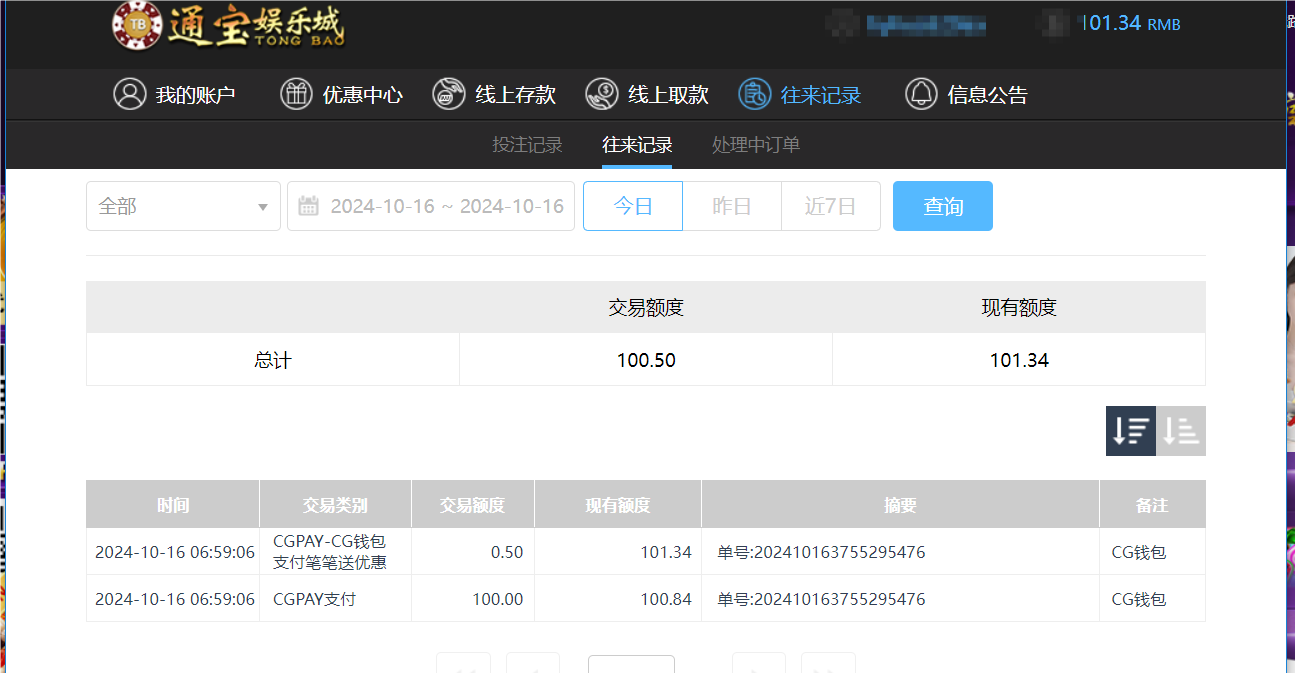1295x673 pixels.
Task: Select the 我的账户 account icon
Action: pos(128,94)
